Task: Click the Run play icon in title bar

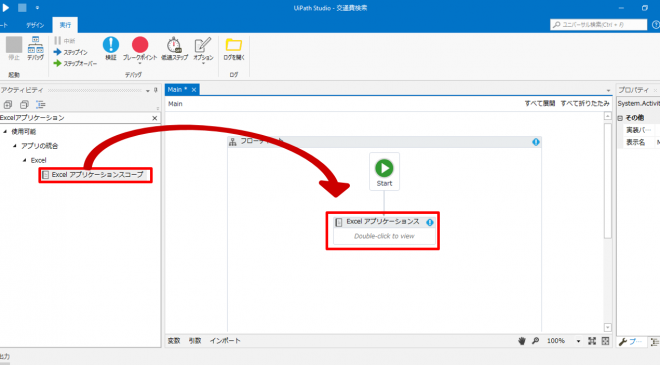Action: [x=6, y=8]
